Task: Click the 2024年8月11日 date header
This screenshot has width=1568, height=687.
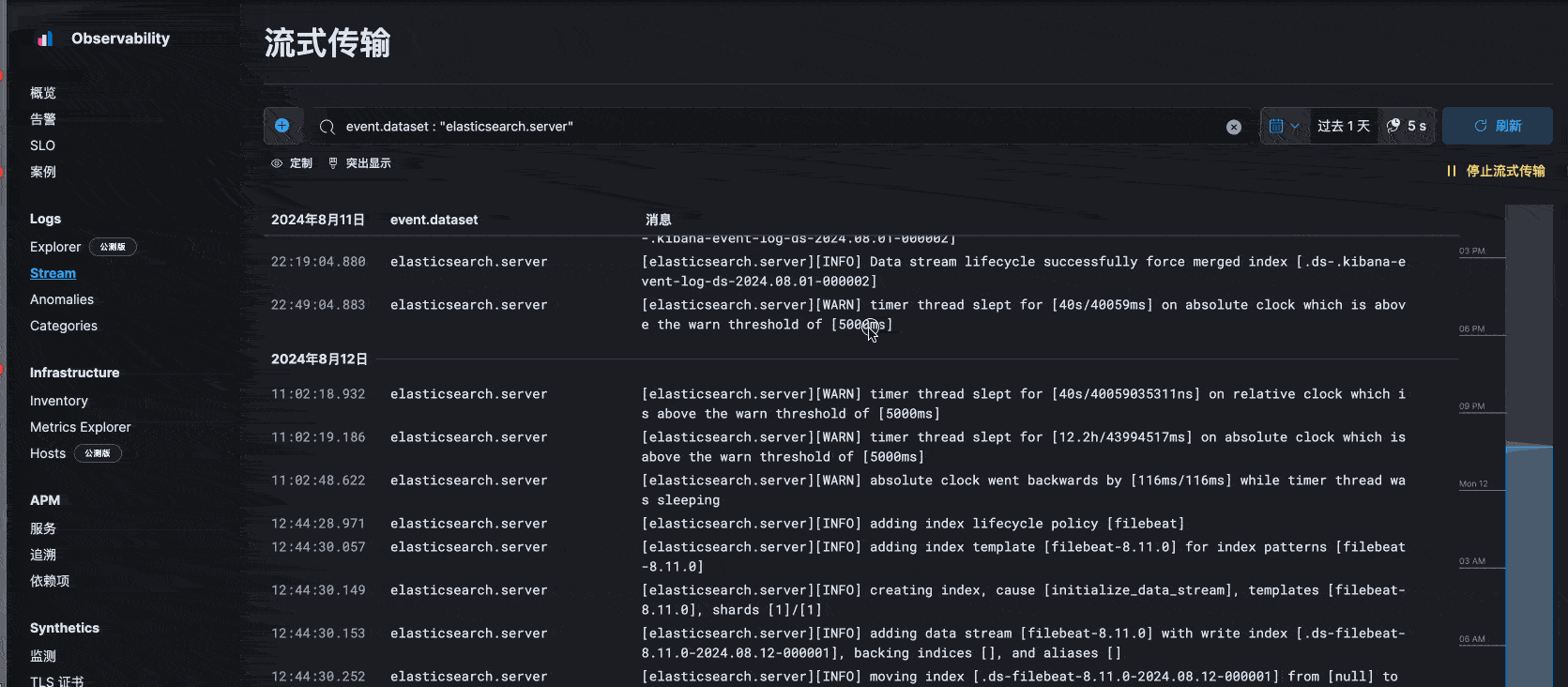Action: click(x=317, y=220)
